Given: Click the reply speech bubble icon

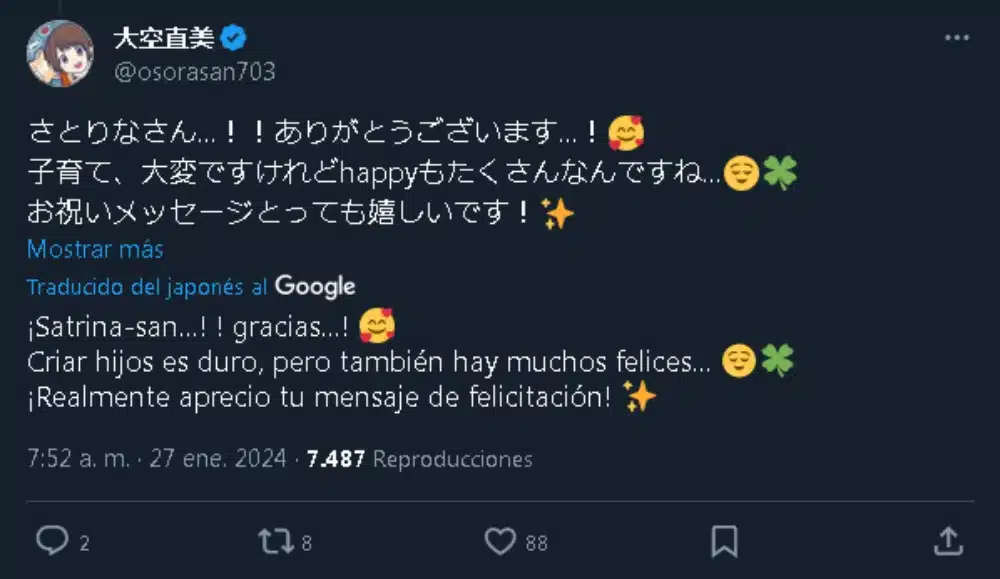Looking at the screenshot, I should 51,541.
